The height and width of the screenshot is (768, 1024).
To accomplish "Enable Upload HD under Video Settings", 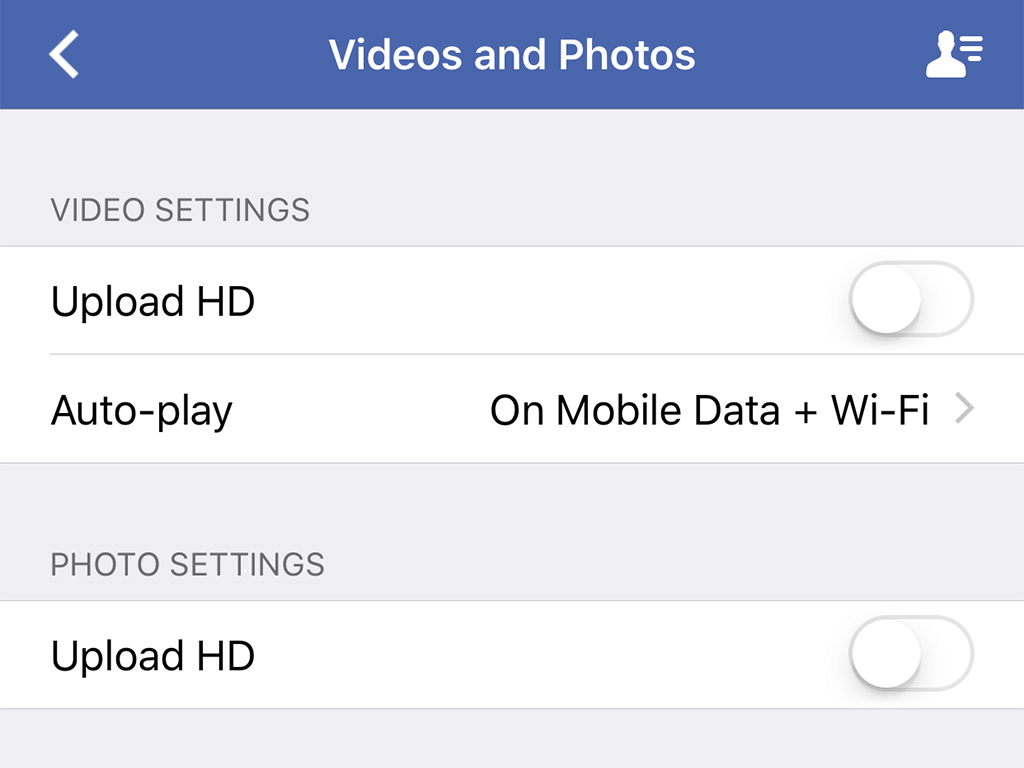I will pyautogui.click(x=911, y=299).
